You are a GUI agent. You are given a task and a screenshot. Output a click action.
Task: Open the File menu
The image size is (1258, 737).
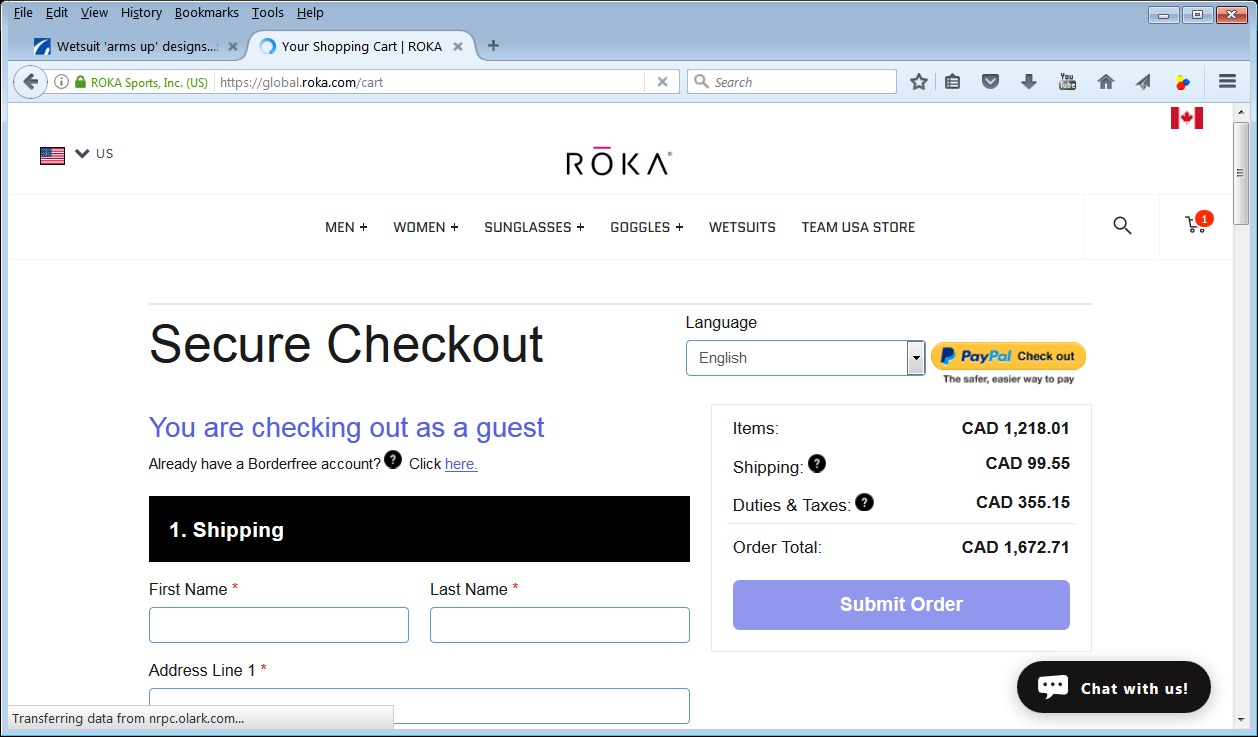click(x=23, y=13)
